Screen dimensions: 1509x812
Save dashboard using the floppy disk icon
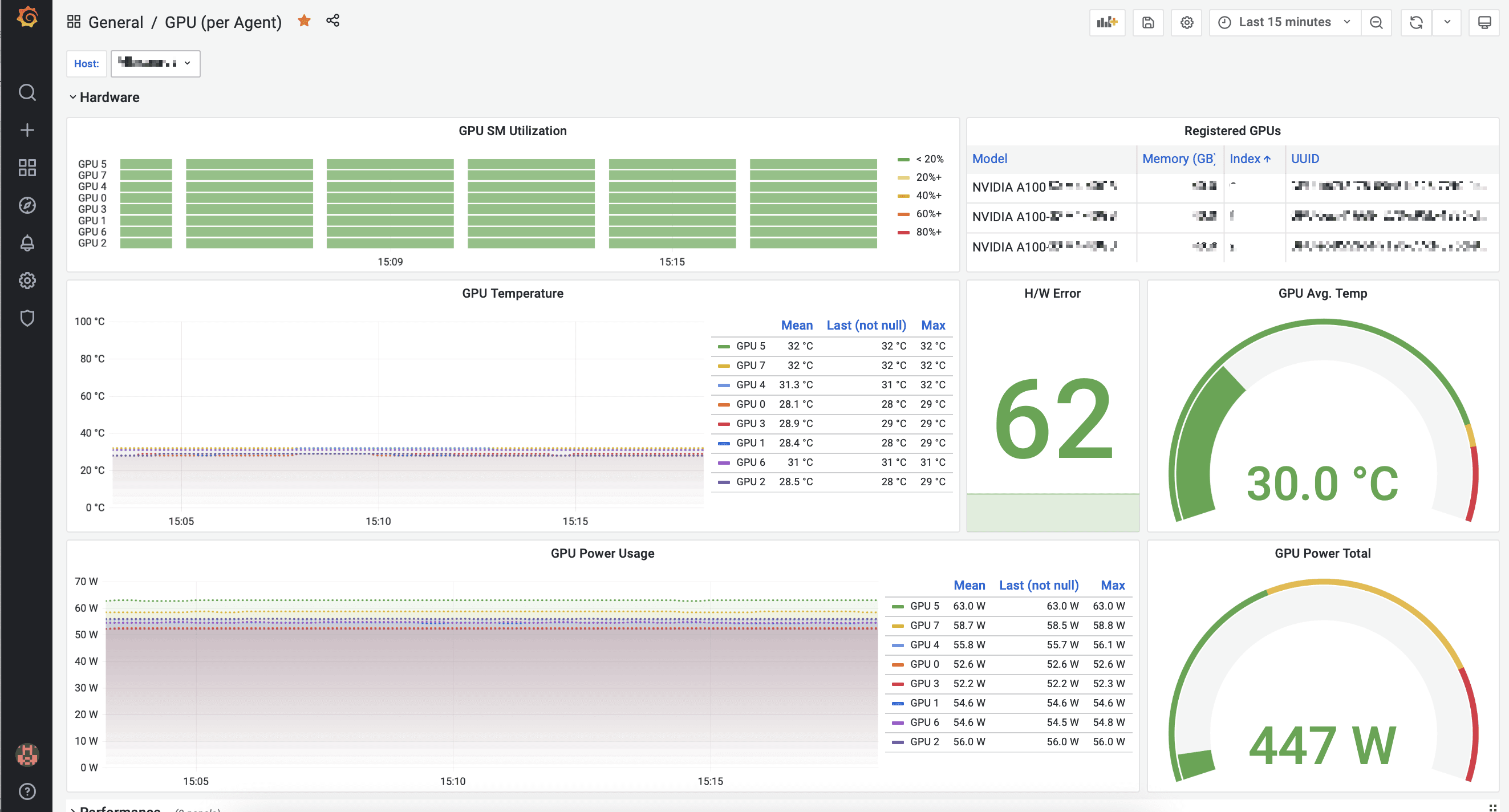(x=1148, y=22)
